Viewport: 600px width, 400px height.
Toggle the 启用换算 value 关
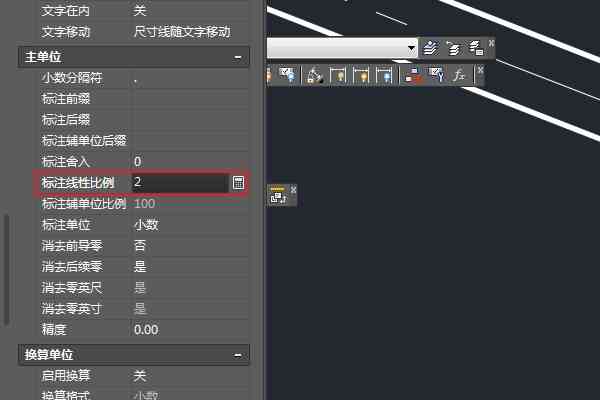[140, 376]
